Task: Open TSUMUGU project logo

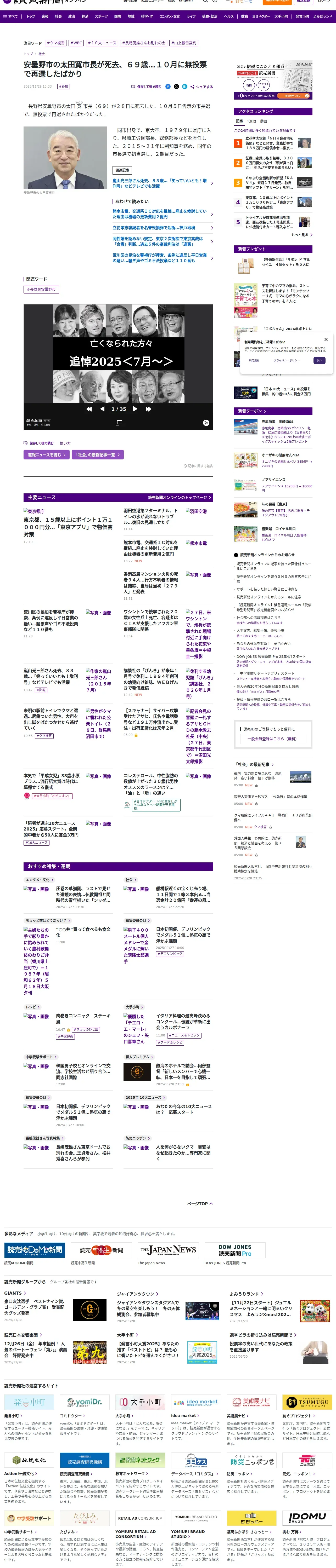Action: click(307, 1402)
